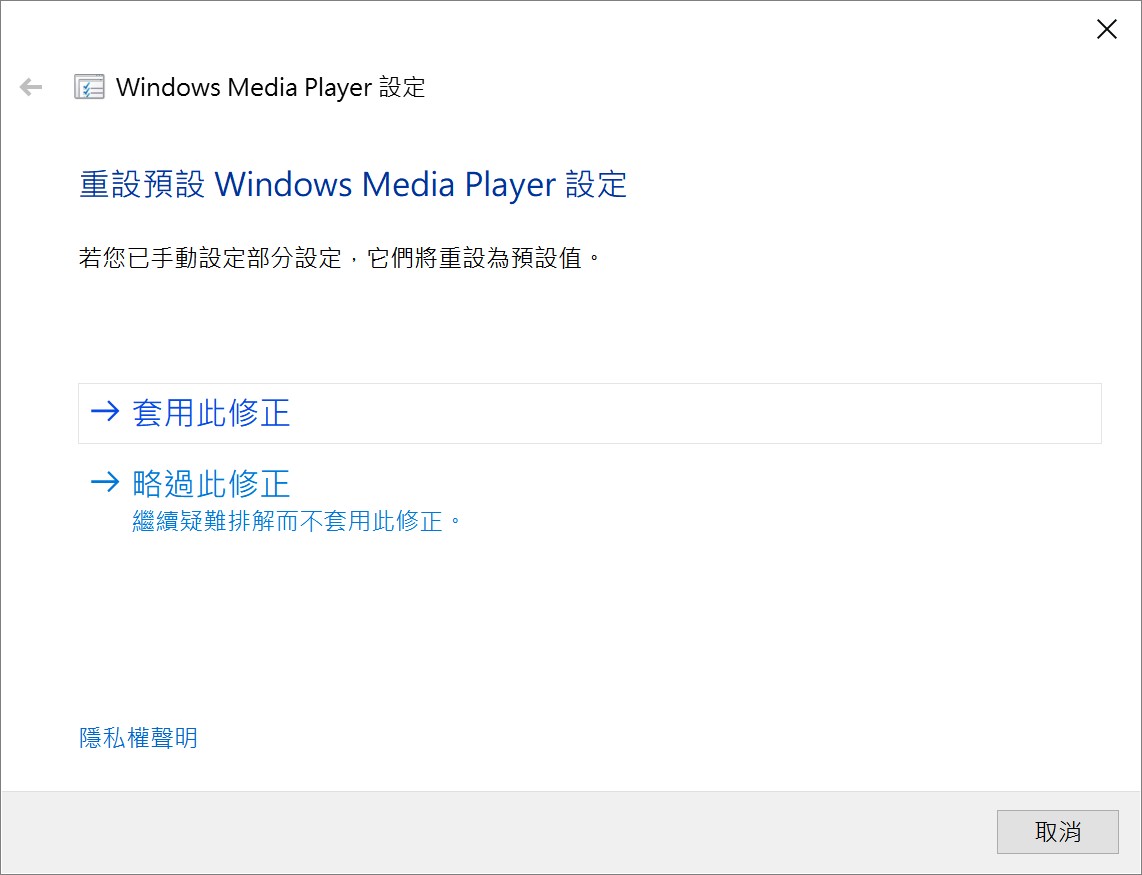Viewport: 1142px width, 875px height.
Task: Click the back arrow icon
Action: [x=31, y=87]
